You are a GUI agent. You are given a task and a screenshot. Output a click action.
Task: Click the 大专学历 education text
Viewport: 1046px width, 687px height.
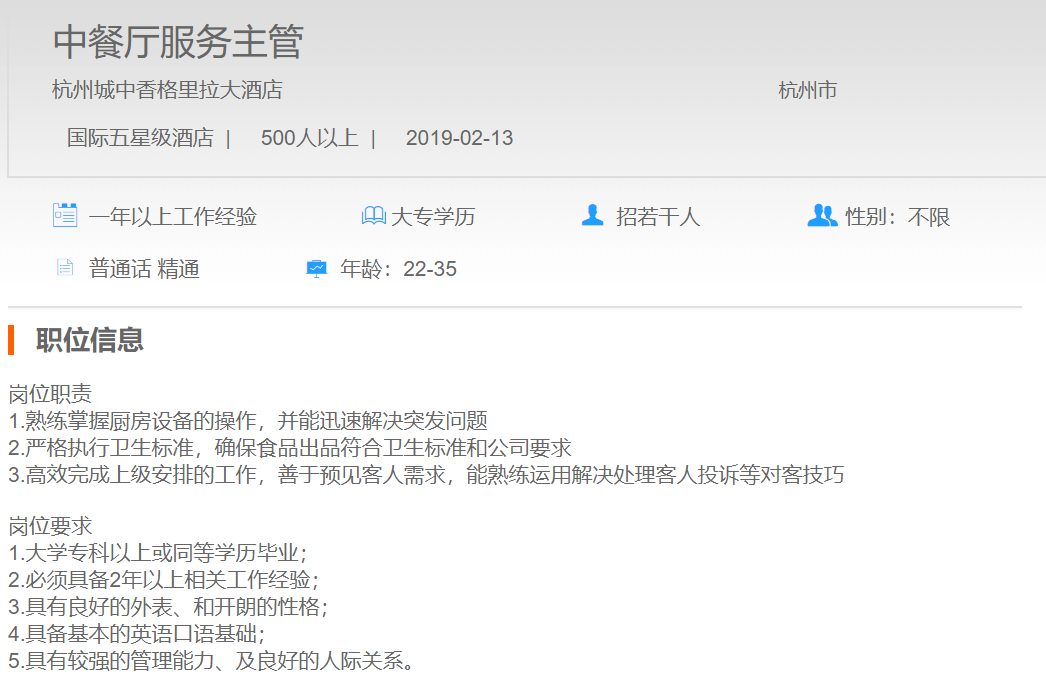[433, 217]
